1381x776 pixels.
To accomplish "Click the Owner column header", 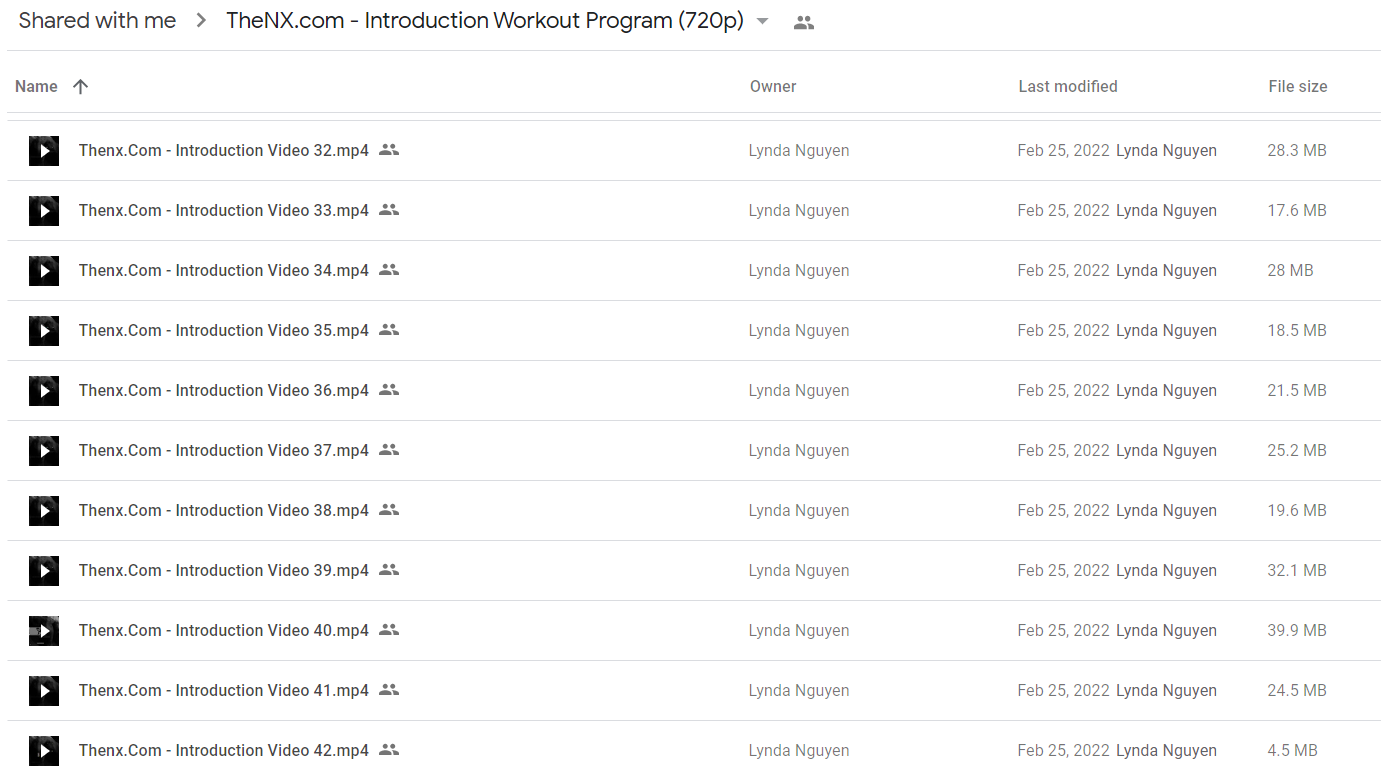I will tap(773, 86).
